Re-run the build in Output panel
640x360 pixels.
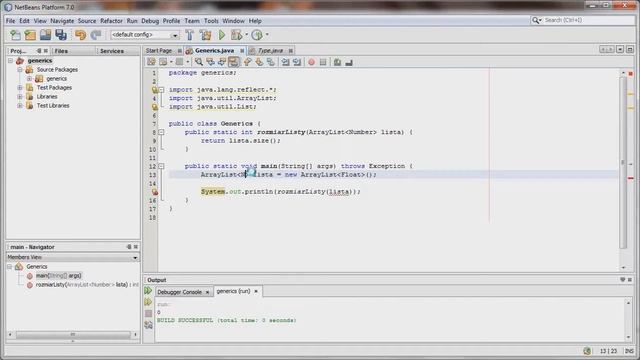coord(148,291)
